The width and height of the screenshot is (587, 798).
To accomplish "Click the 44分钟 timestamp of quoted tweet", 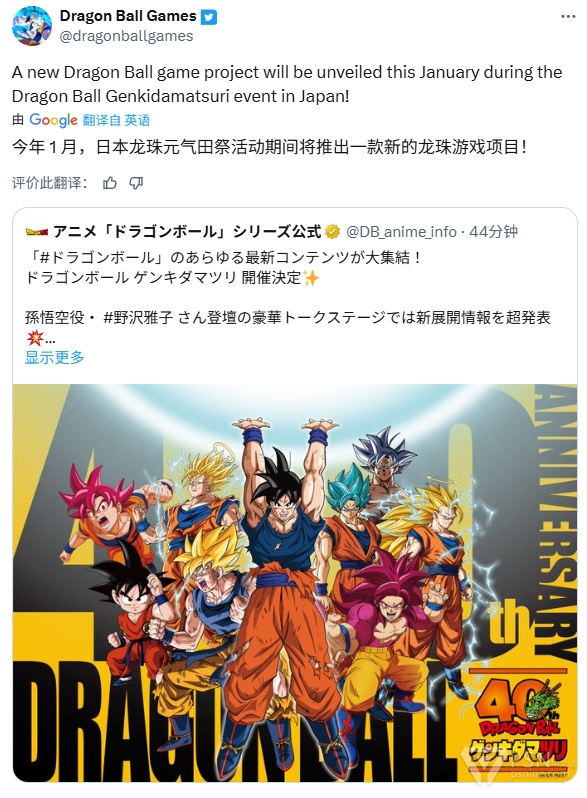I will 493,232.
